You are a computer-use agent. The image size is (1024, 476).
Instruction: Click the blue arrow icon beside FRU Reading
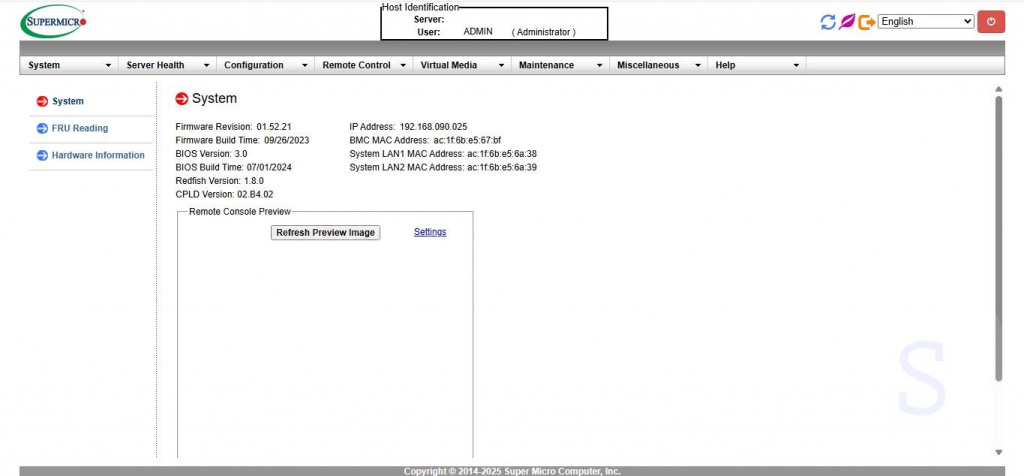[x=42, y=128]
